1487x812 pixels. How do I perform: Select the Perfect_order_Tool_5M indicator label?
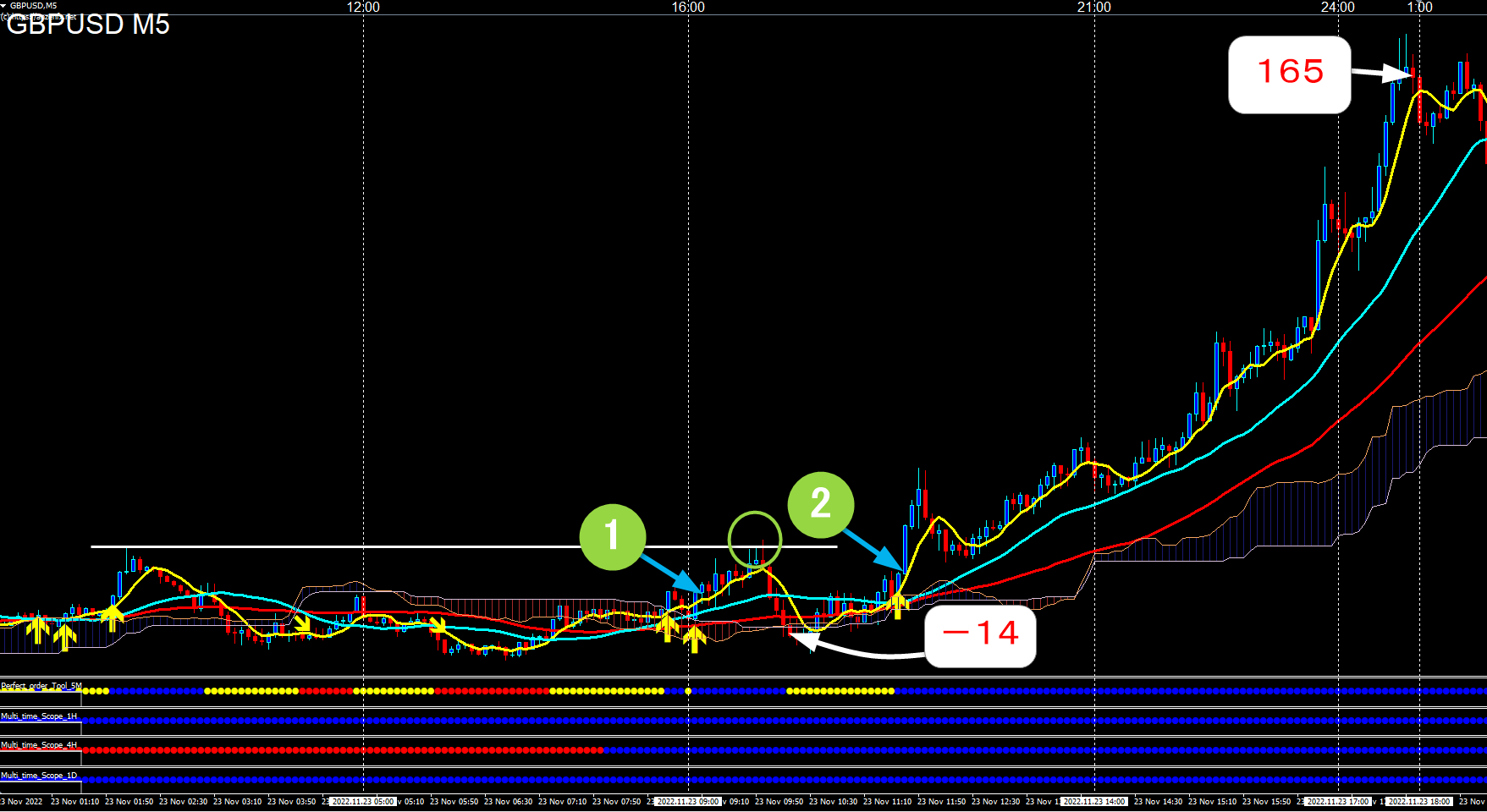pos(41,686)
